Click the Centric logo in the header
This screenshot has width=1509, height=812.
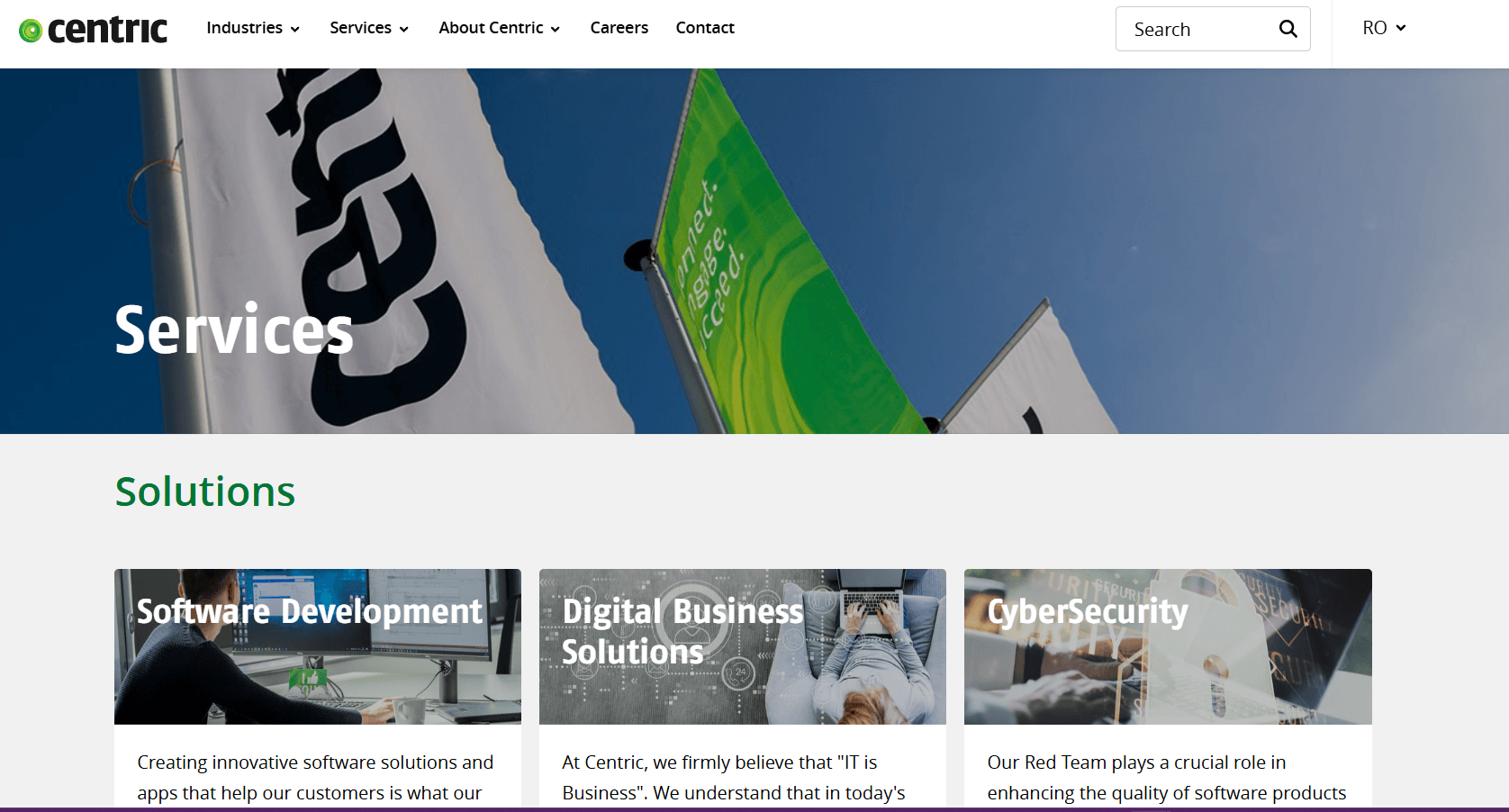pyautogui.click(x=94, y=30)
